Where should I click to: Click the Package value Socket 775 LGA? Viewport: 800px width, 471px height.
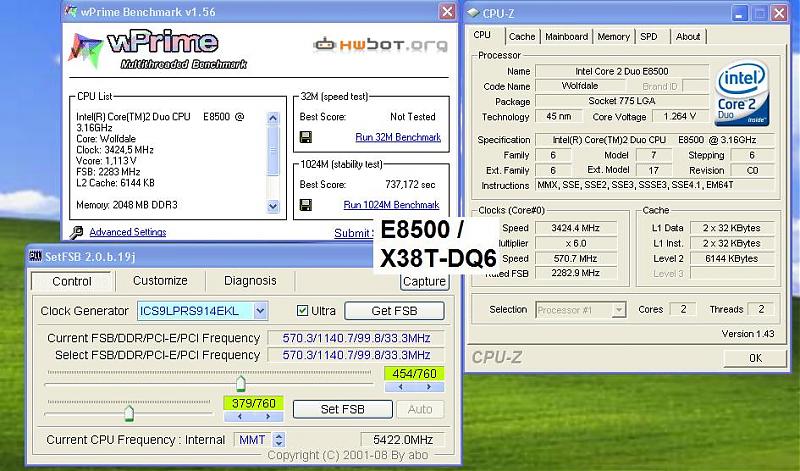(621, 101)
